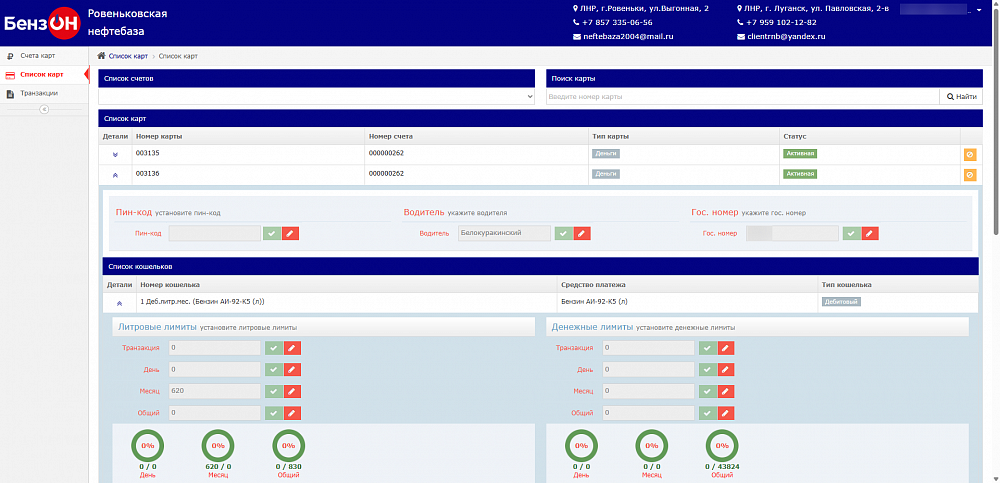This screenshot has width=1000, height=483.
Task: Click phone number +7 959 102-12-82
Action: (x=781, y=22)
